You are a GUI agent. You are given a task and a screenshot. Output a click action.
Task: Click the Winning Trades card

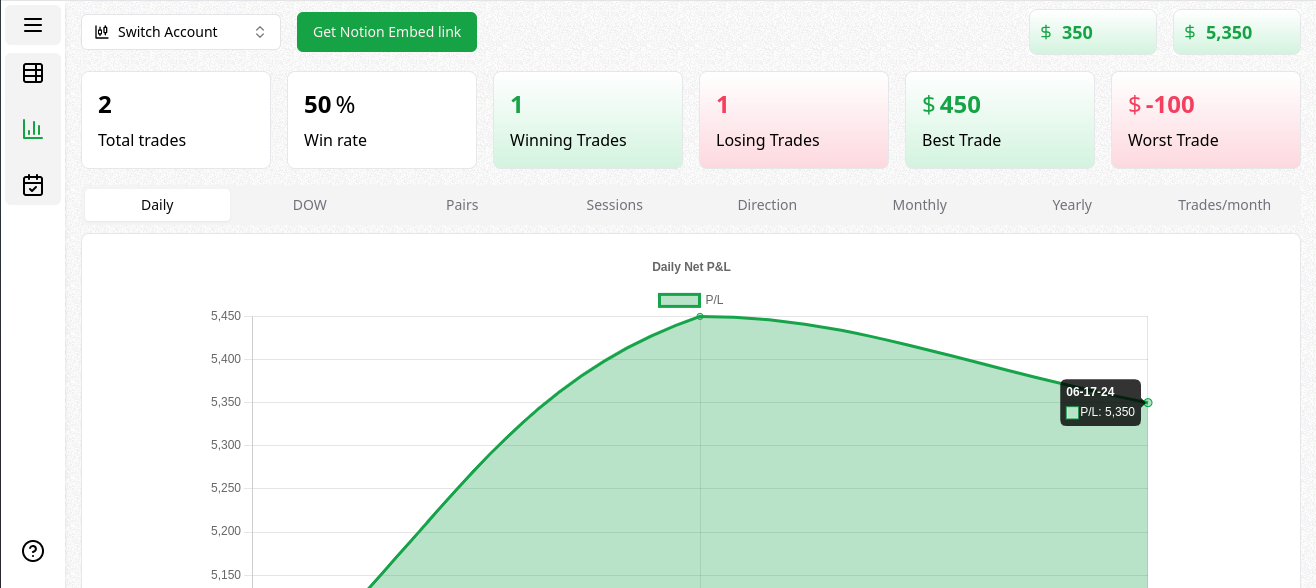[x=588, y=120]
